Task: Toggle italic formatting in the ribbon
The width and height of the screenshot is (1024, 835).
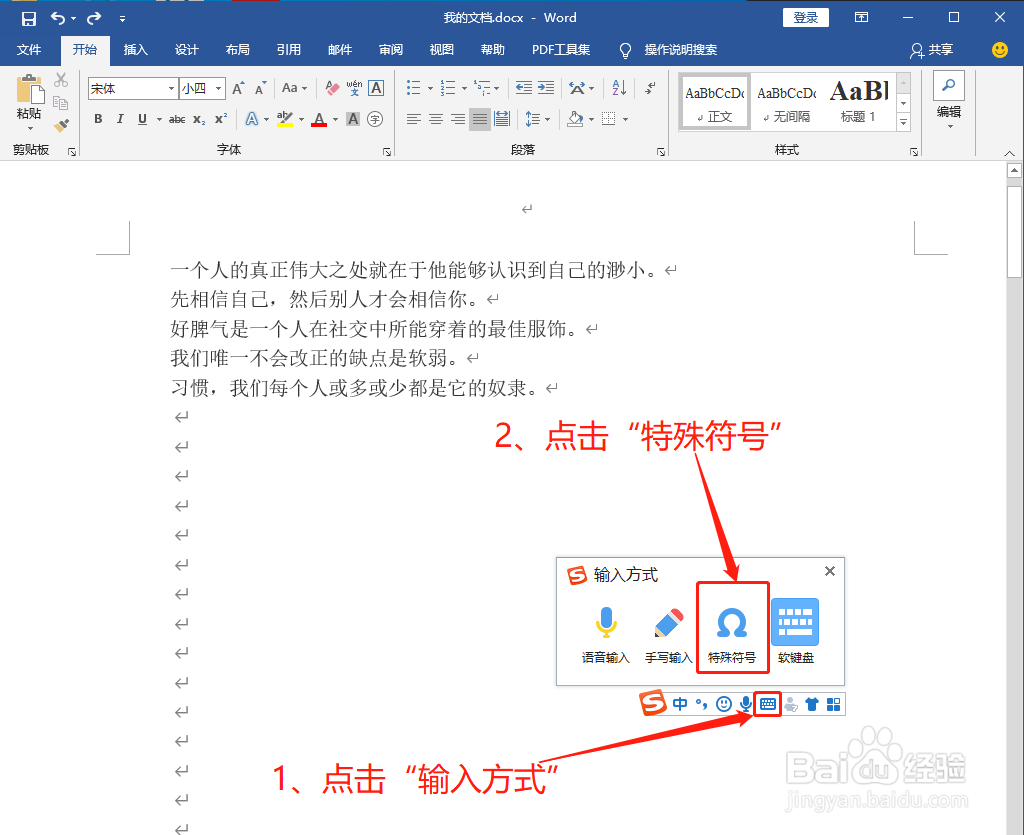Action: (120, 118)
